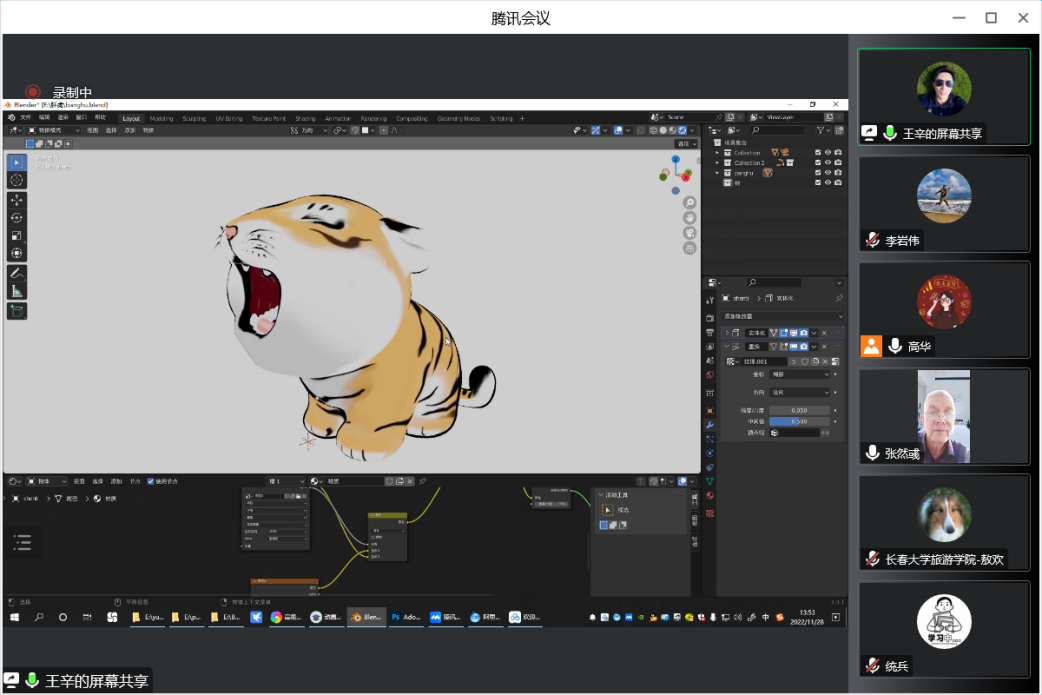
Task: Collapse the second modifier panel
Action: [726, 347]
